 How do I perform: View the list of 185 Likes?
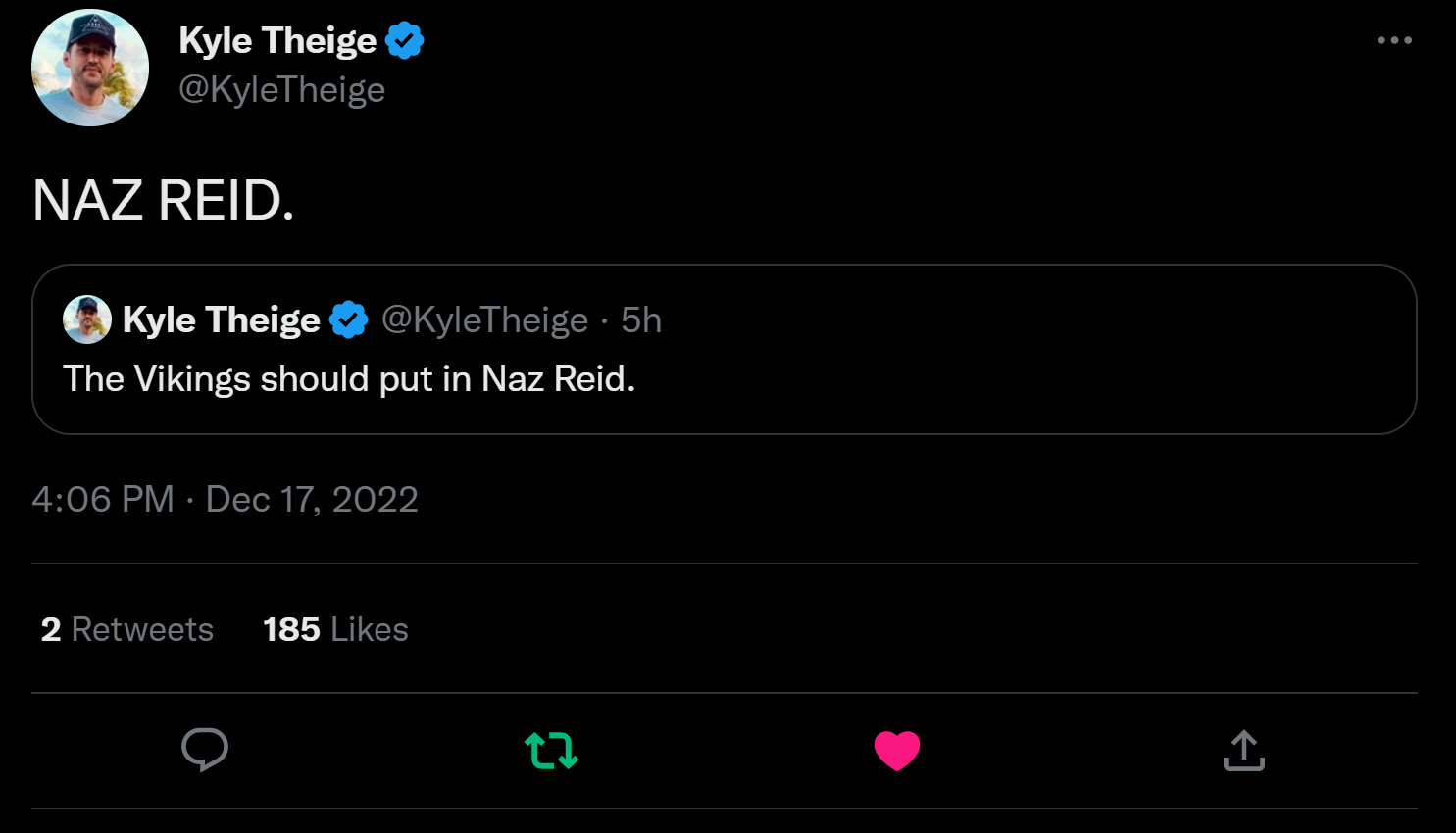335,629
